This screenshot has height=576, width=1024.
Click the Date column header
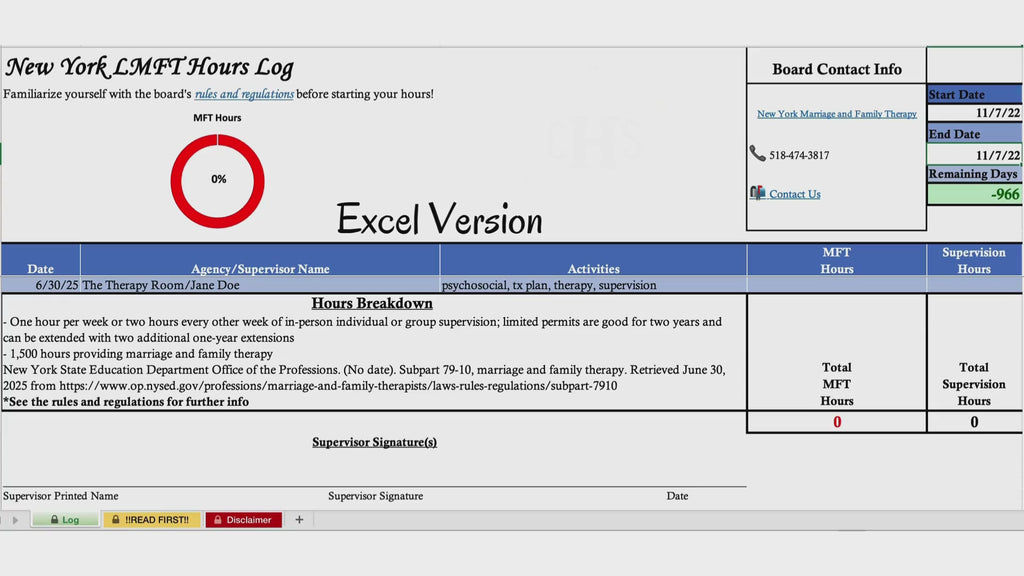coord(40,260)
